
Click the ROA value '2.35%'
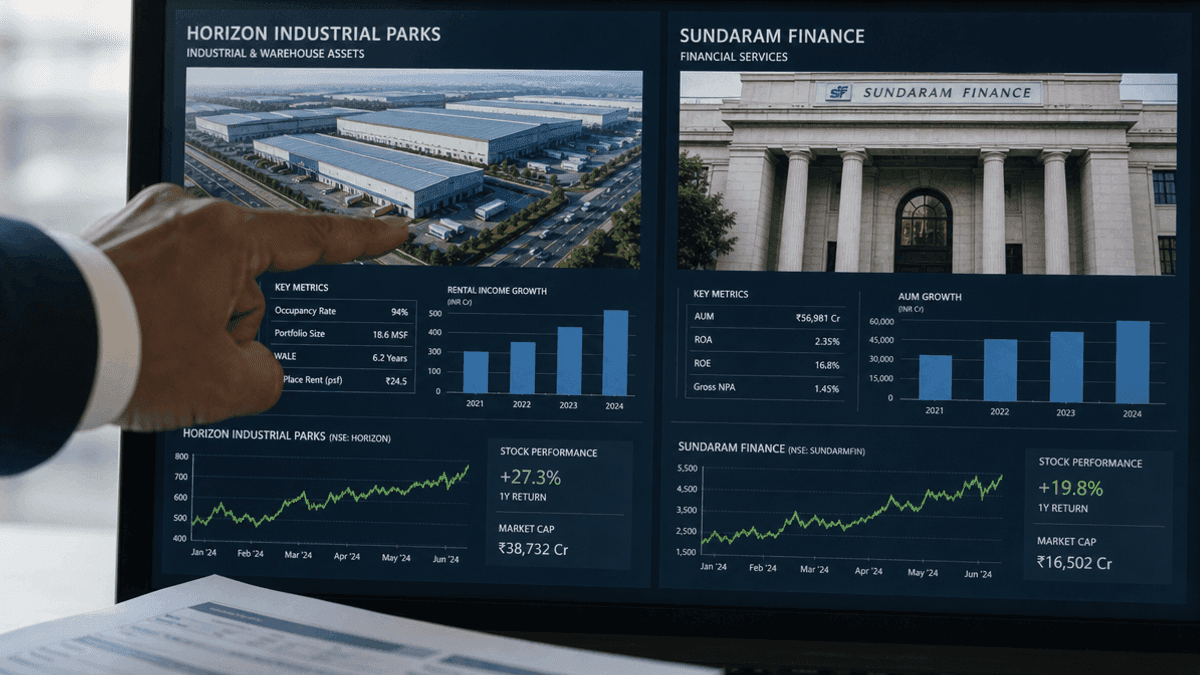pyautogui.click(x=827, y=341)
